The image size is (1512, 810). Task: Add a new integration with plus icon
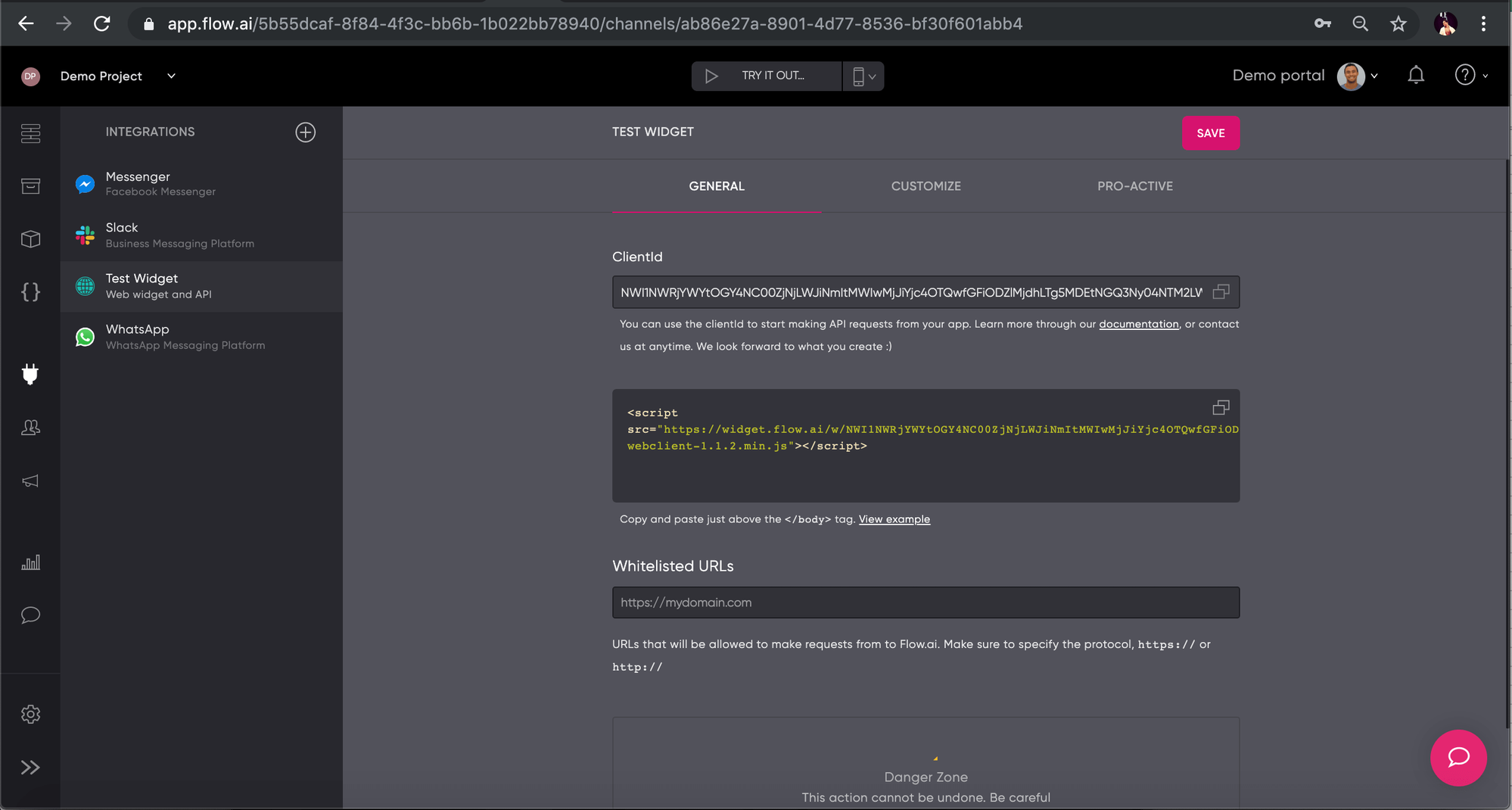click(306, 132)
